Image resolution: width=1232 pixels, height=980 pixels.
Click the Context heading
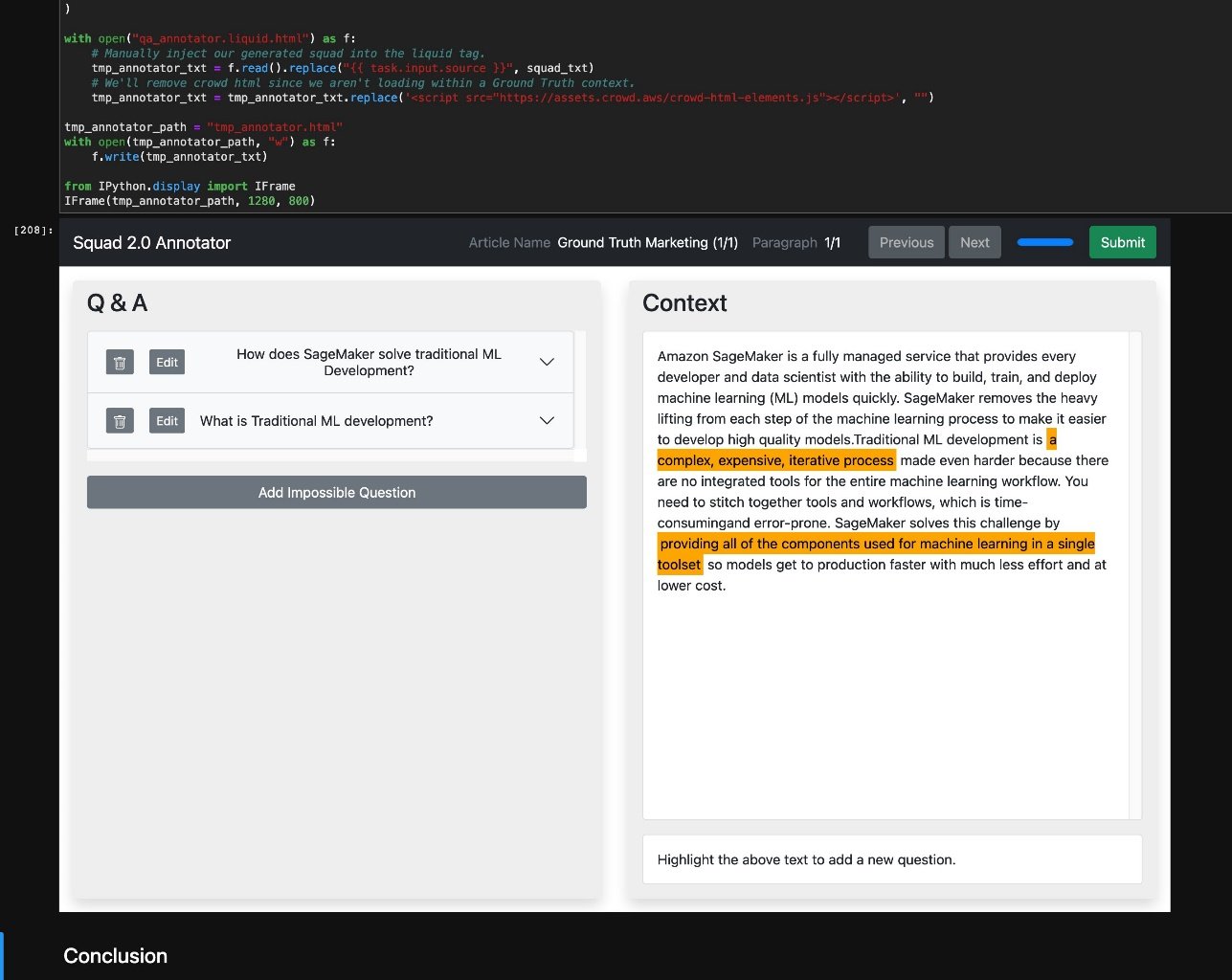pyautogui.click(x=684, y=303)
